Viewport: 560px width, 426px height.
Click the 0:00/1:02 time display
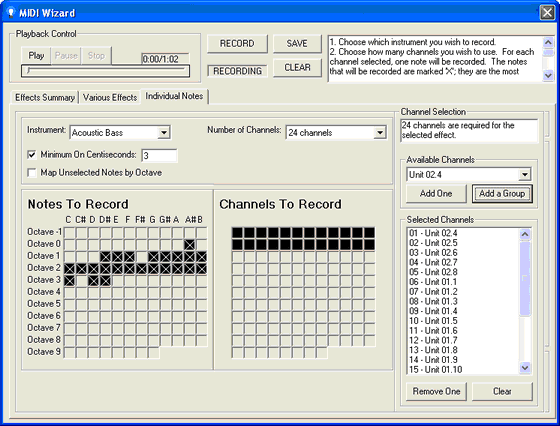pos(165,59)
